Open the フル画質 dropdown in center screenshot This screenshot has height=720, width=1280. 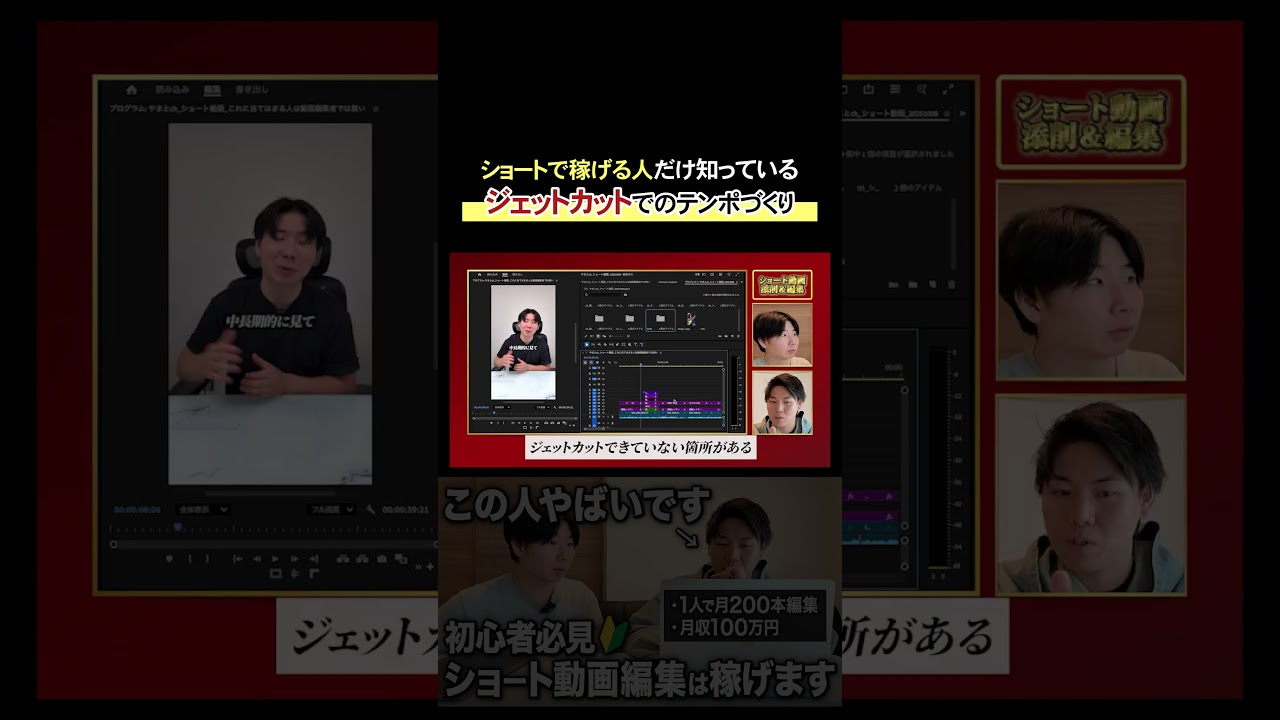coord(543,407)
